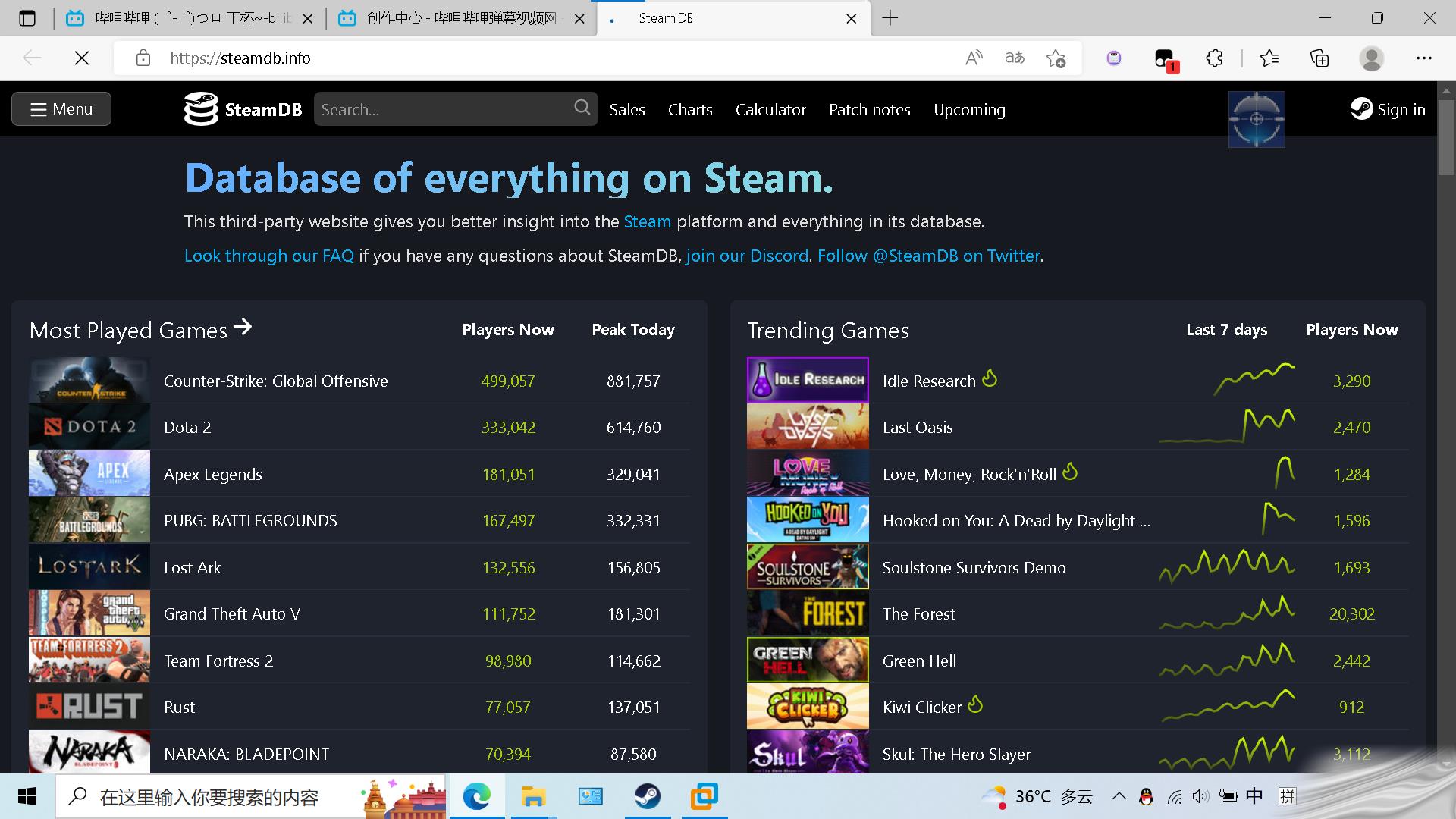Click the Steam platform link
The width and height of the screenshot is (1456, 819).
pyautogui.click(x=647, y=222)
